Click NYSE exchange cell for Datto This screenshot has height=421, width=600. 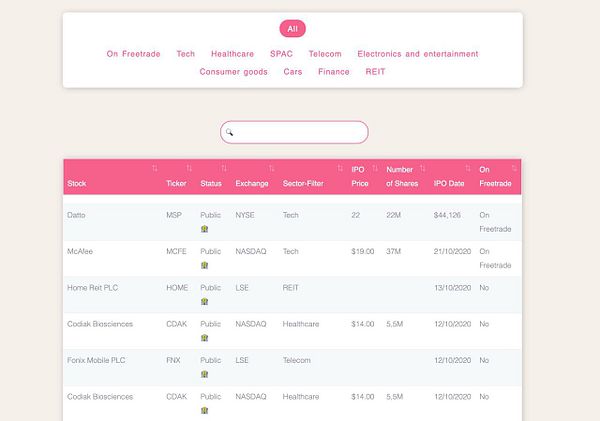pyautogui.click(x=245, y=215)
